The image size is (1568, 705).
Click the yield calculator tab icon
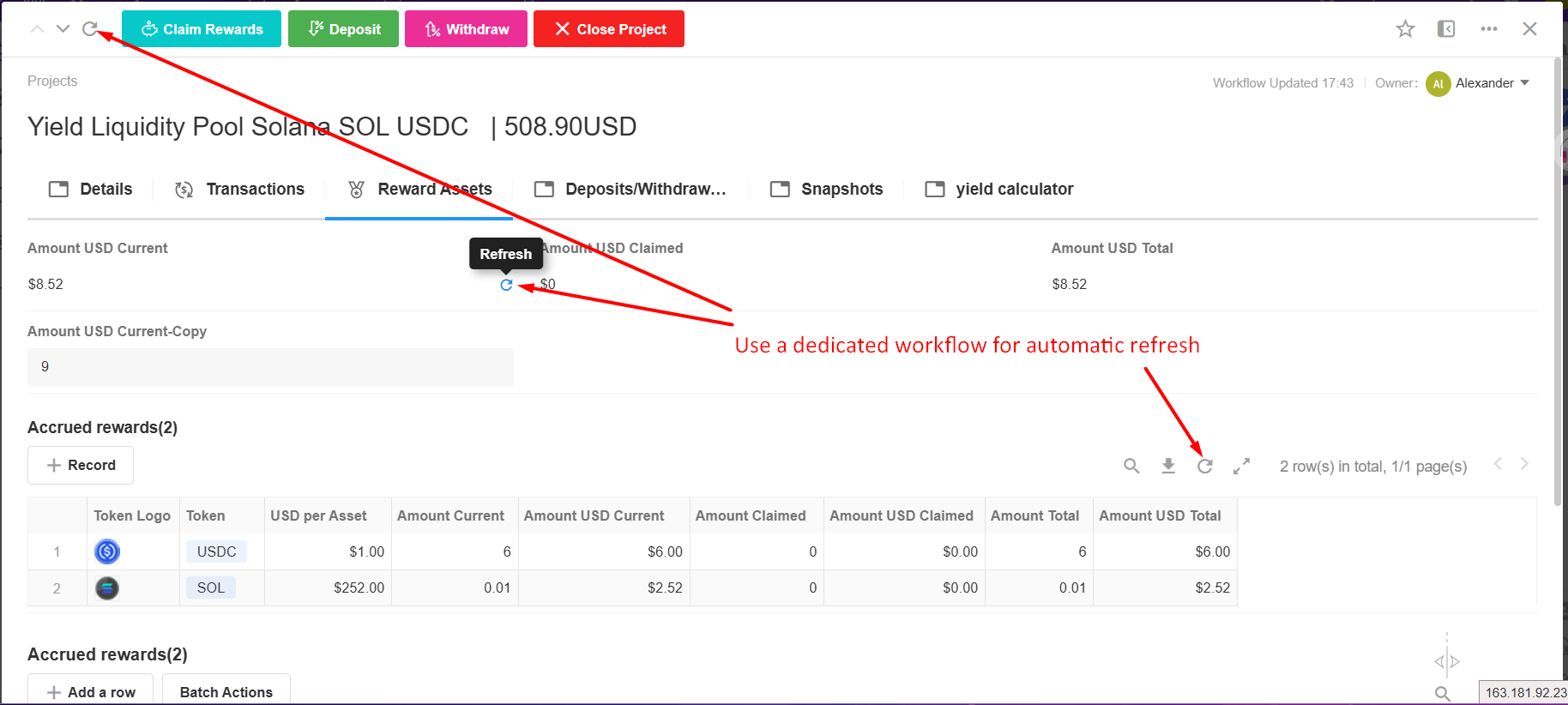(935, 190)
